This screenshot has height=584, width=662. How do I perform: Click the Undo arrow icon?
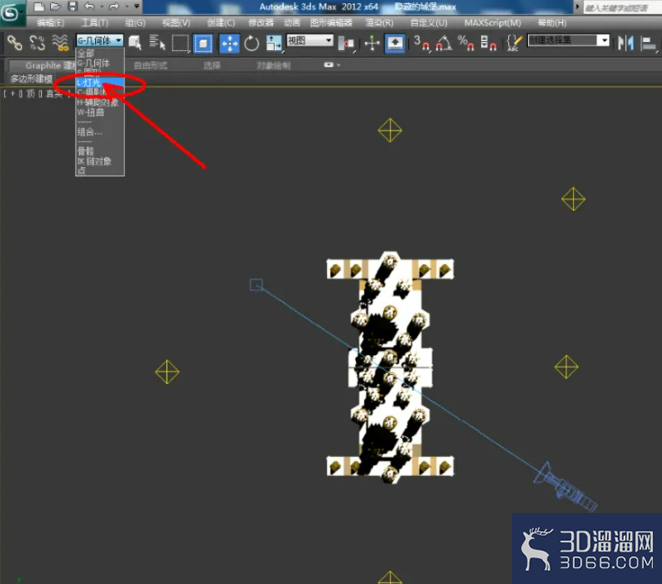[89, 6]
